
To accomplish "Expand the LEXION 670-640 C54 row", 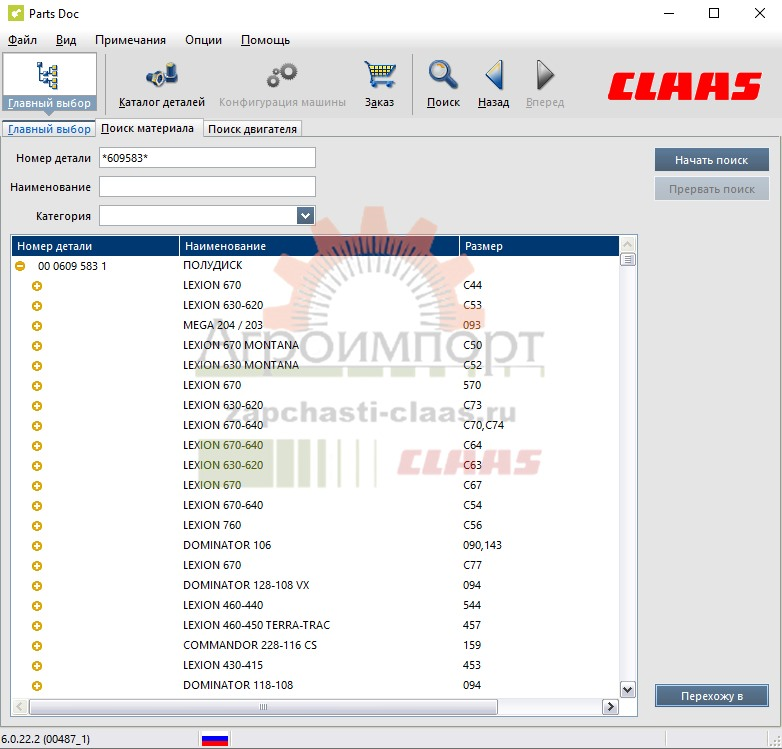I will (37, 506).
